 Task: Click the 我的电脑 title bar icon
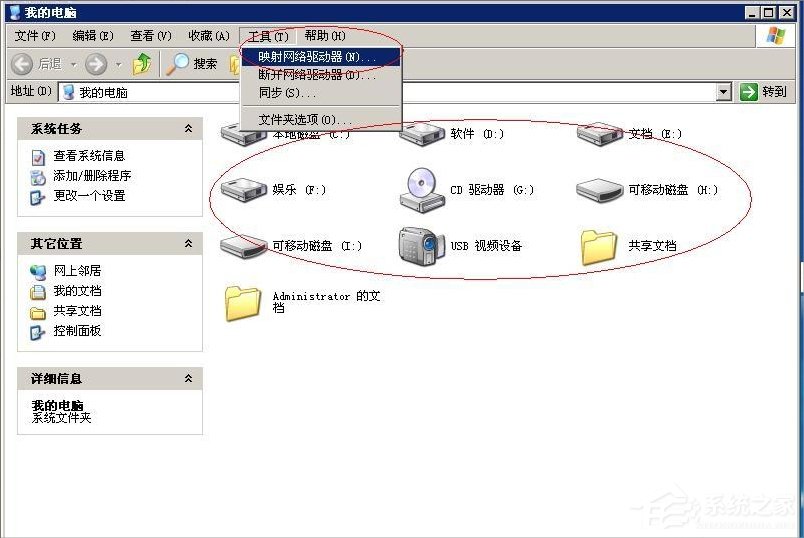[15, 12]
